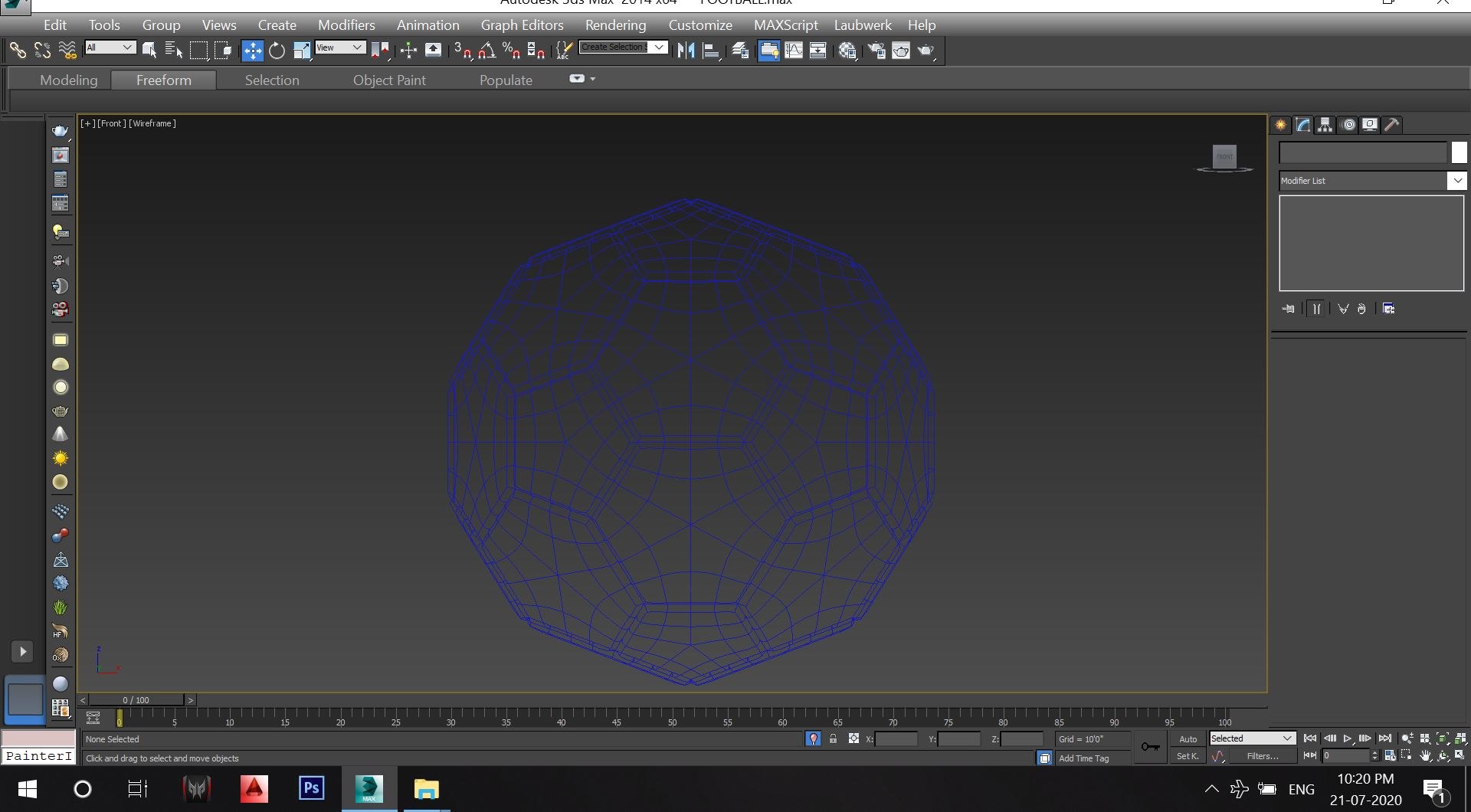Click the Align tool icon
This screenshot has height=812, width=1471.
[x=711, y=51]
